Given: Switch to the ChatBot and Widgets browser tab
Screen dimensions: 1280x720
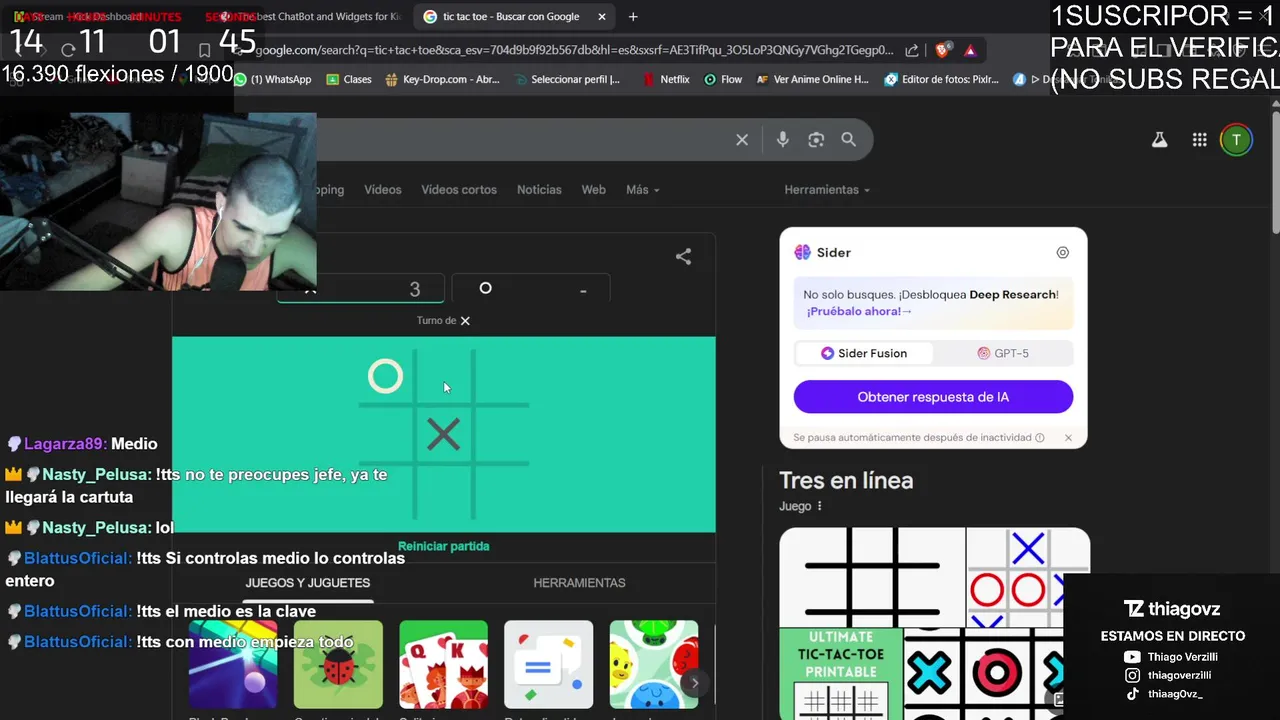Looking at the screenshot, I should pyautogui.click(x=310, y=17).
